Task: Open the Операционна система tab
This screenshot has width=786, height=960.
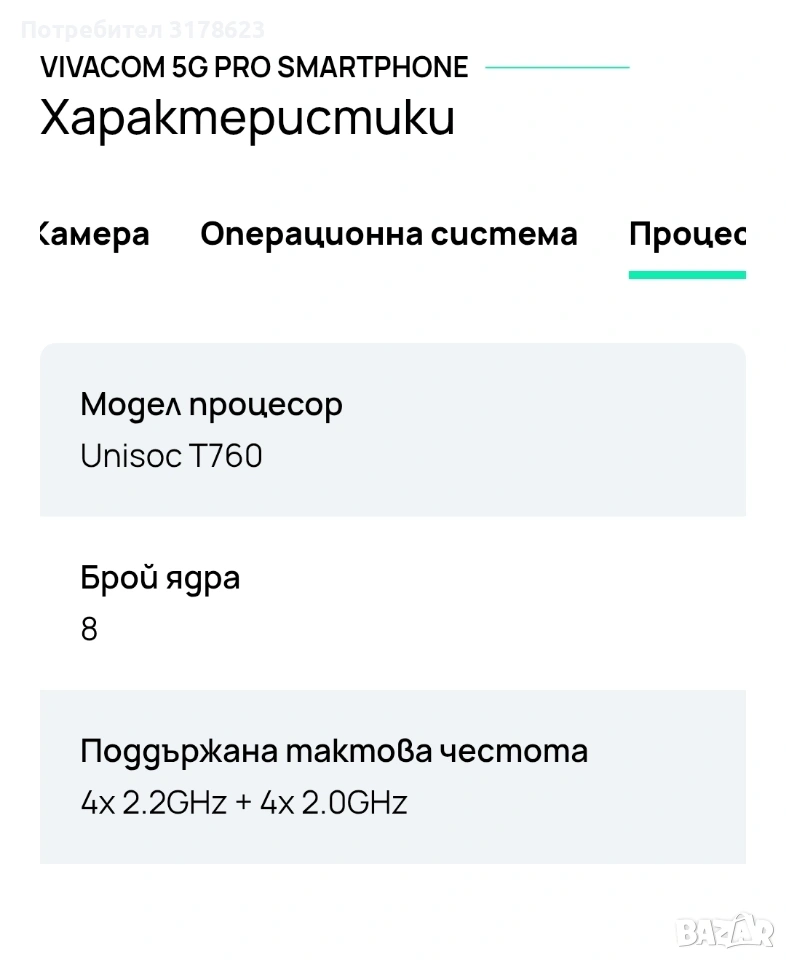Action: (x=388, y=235)
